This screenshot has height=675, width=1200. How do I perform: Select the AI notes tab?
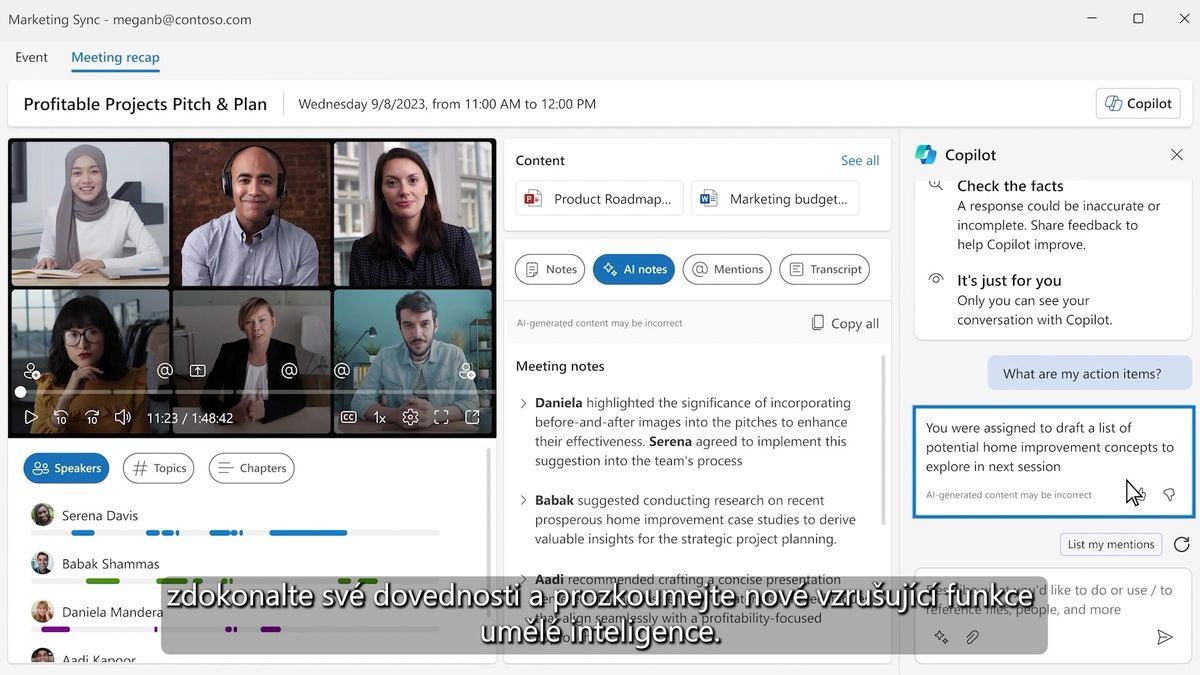pyautogui.click(x=634, y=269)
